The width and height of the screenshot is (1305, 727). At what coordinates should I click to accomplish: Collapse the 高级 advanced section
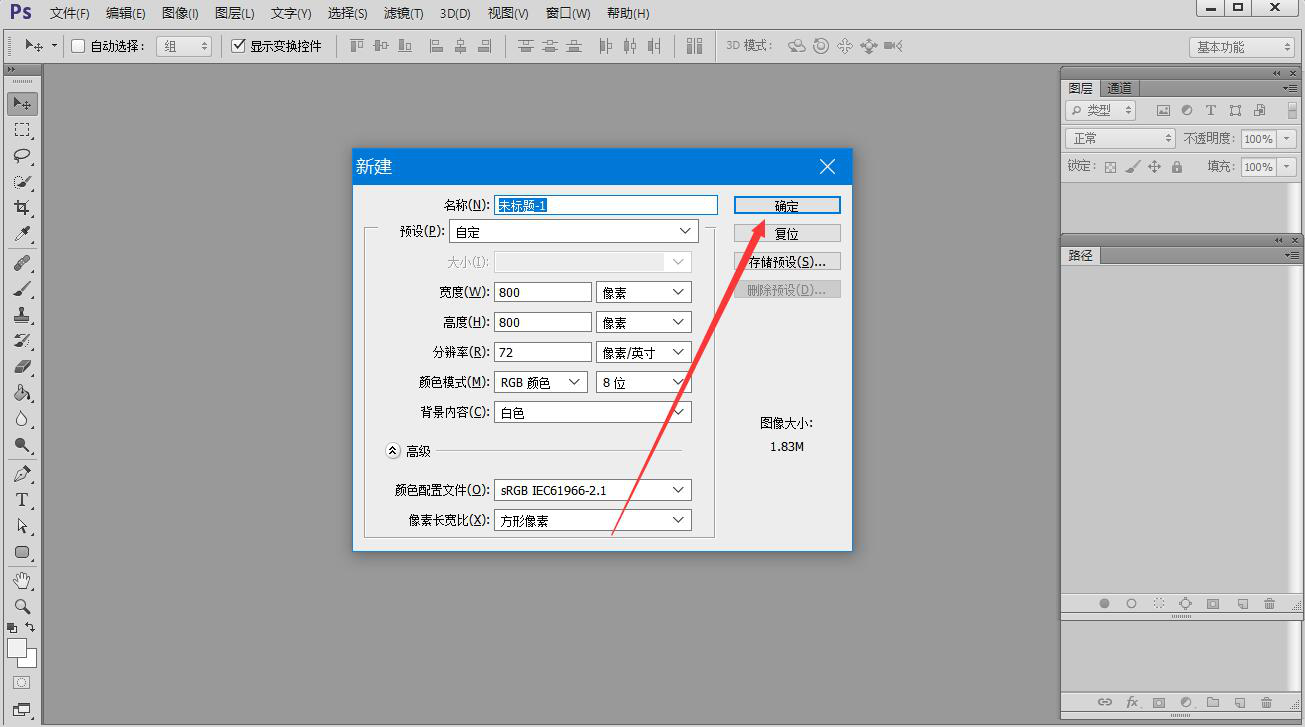coord(393,451)
